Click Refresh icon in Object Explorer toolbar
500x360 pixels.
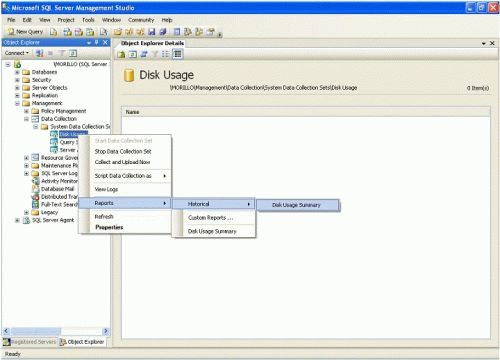click(73, 53)
